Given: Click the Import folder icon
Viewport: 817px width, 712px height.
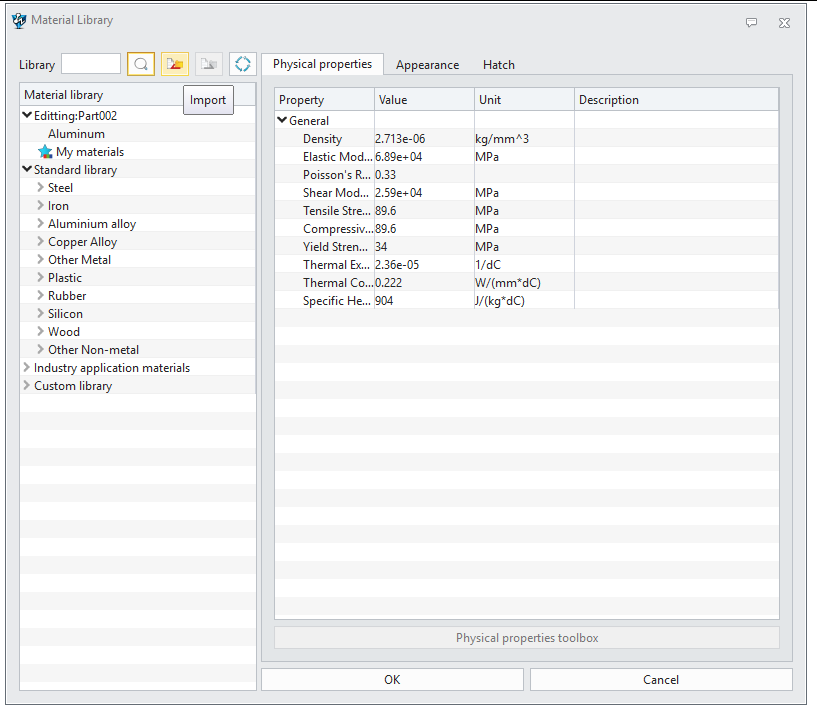Looking at the screenshot, I should click(x=175, y=64).
